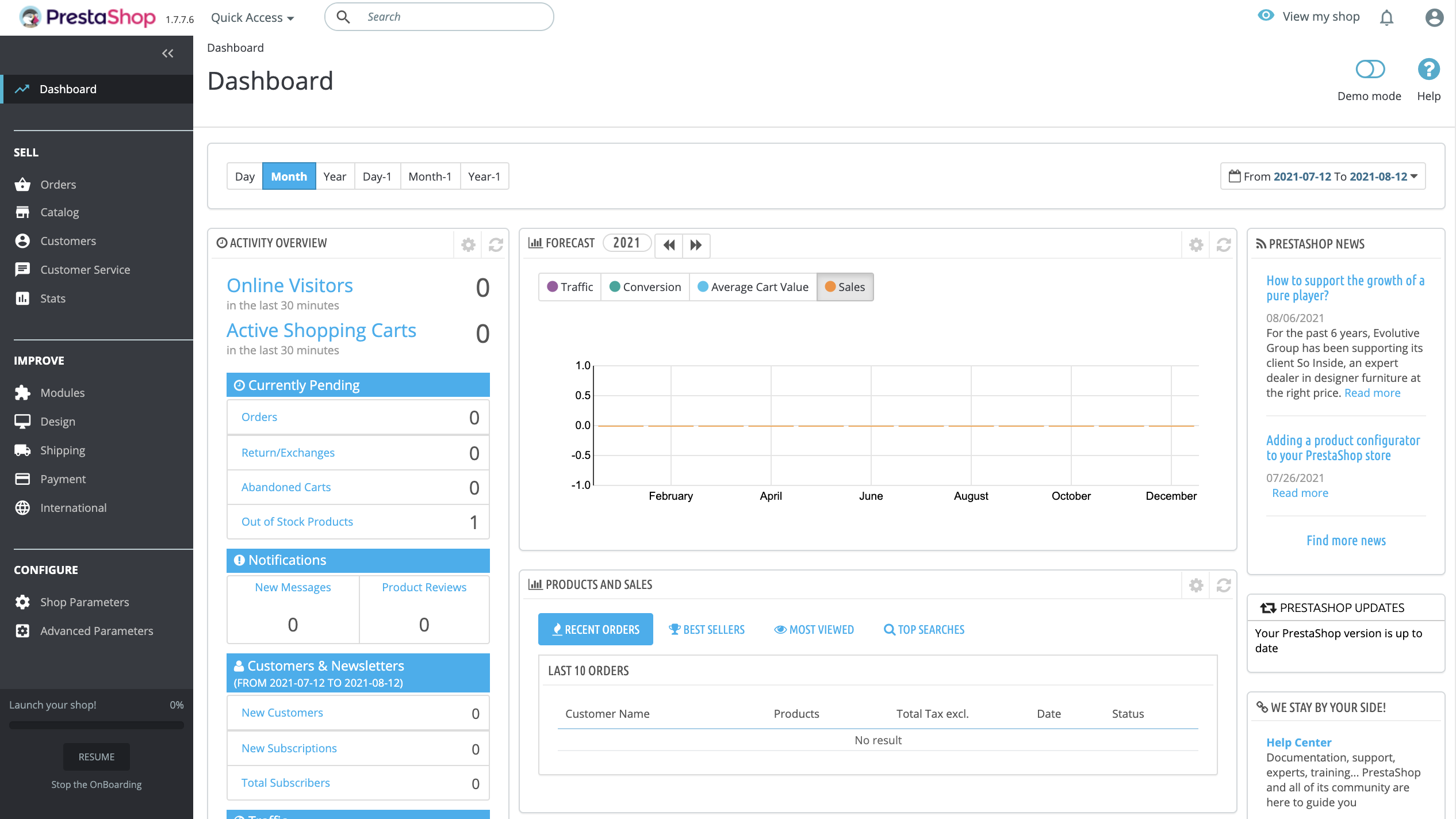
Task: Select the Year-1 period tab
Action: [484, 177]
